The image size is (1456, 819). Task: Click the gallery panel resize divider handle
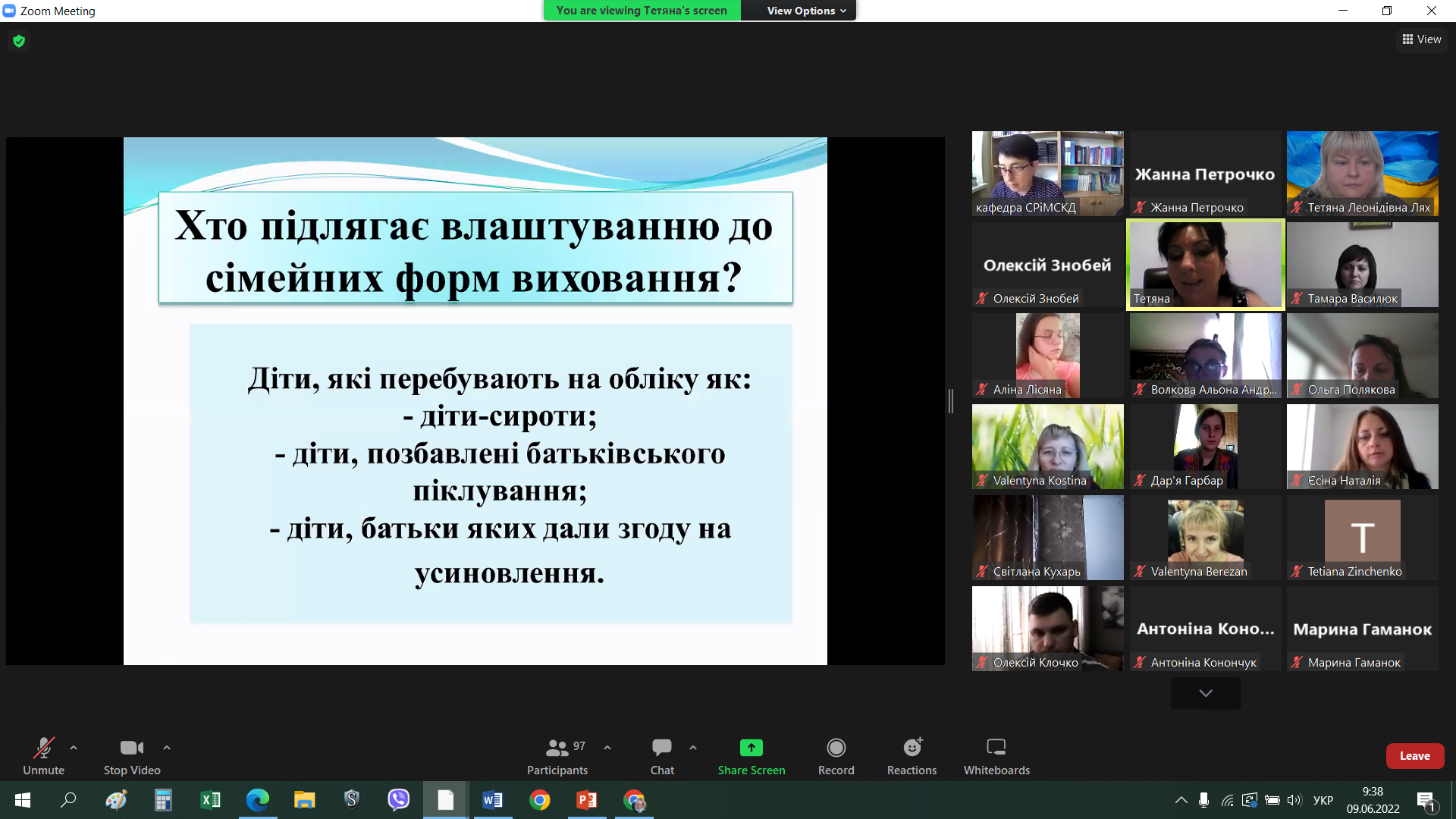950,400
